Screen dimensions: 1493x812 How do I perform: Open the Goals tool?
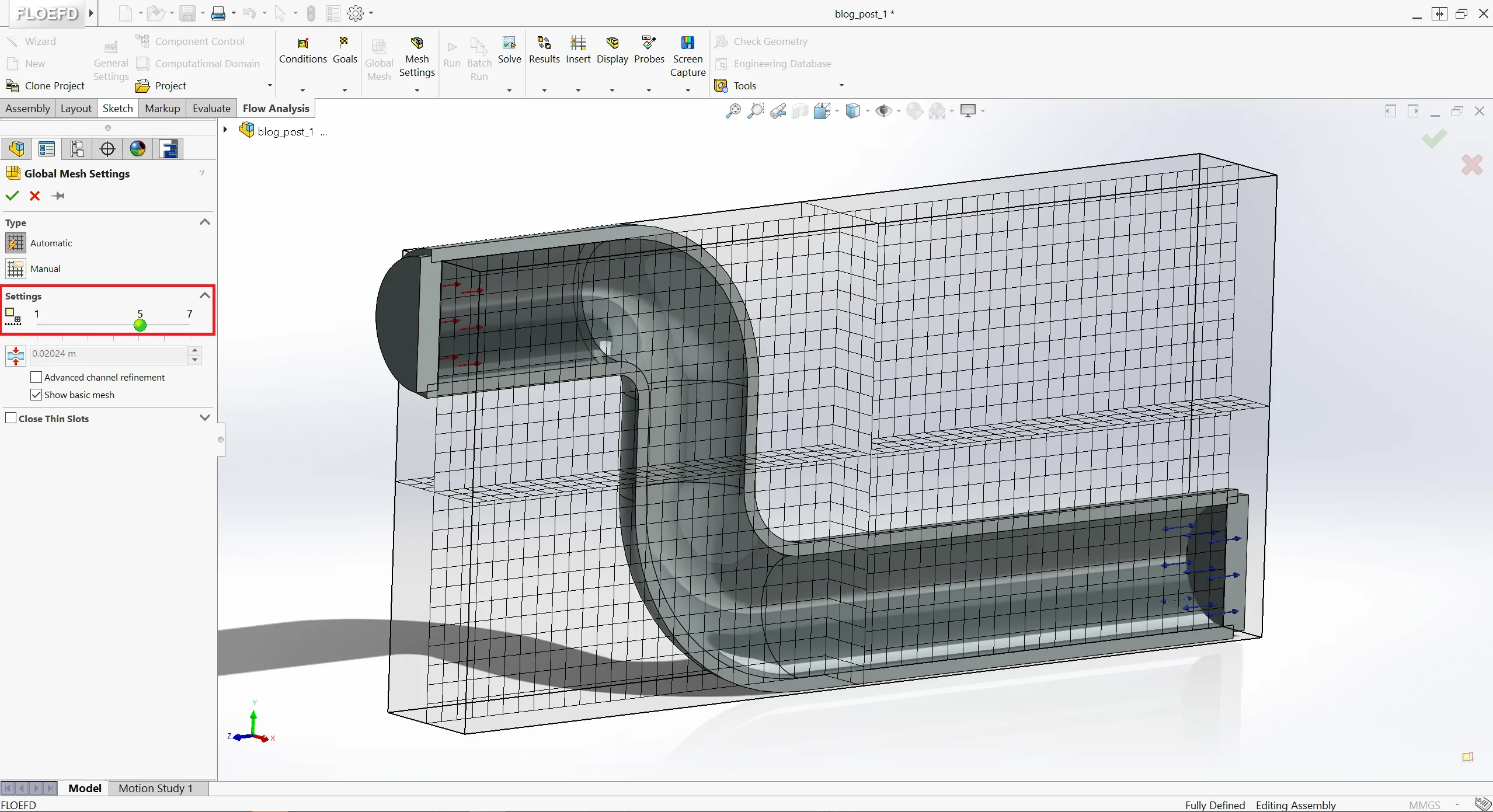coord(344,51)
